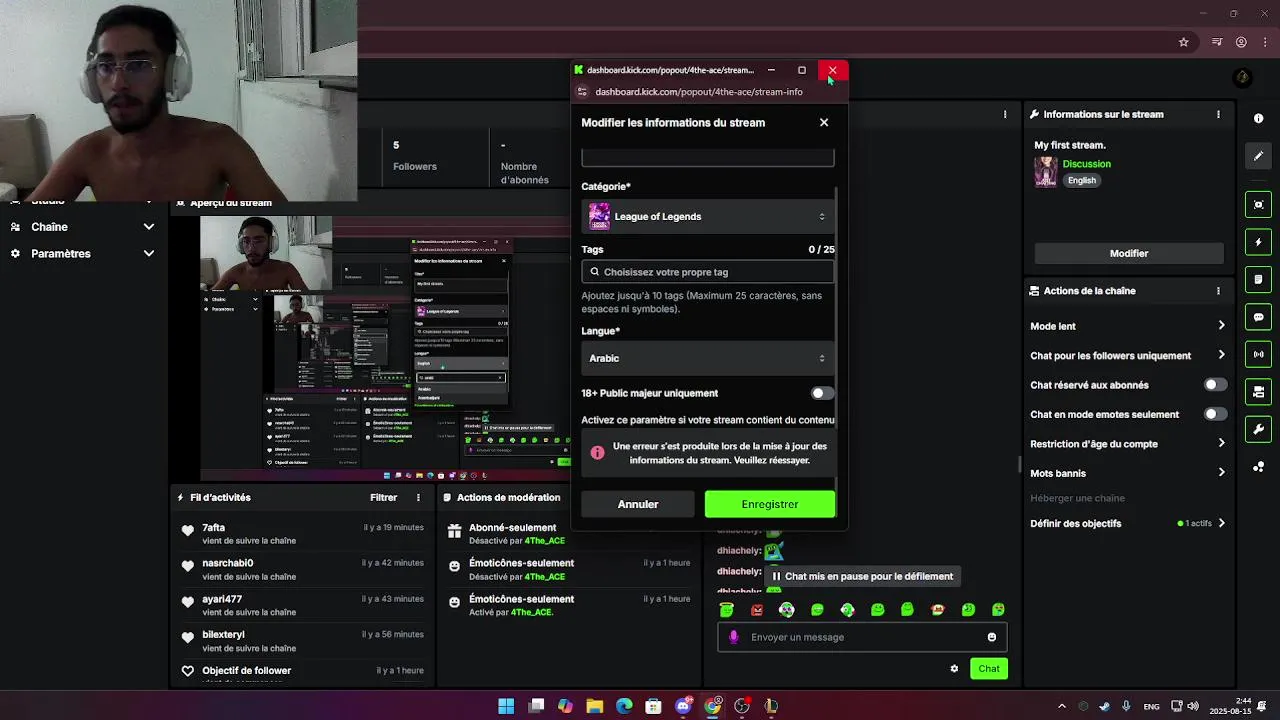This screenshot has width=1280, height=720.
Task: Toggle Chat en mode emotes seulement
Action: pyautogui.click(x=1215, y=414)
